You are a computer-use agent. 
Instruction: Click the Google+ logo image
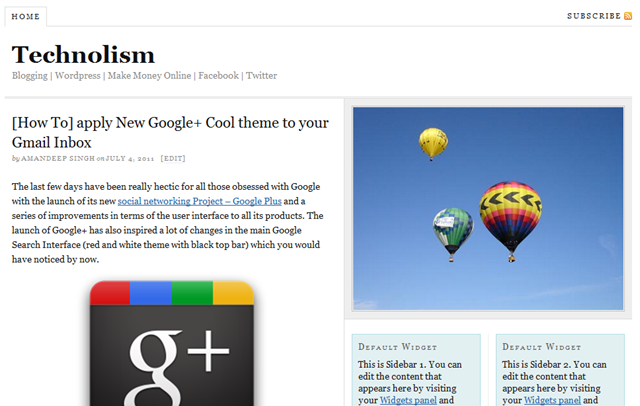click(173, 343)
